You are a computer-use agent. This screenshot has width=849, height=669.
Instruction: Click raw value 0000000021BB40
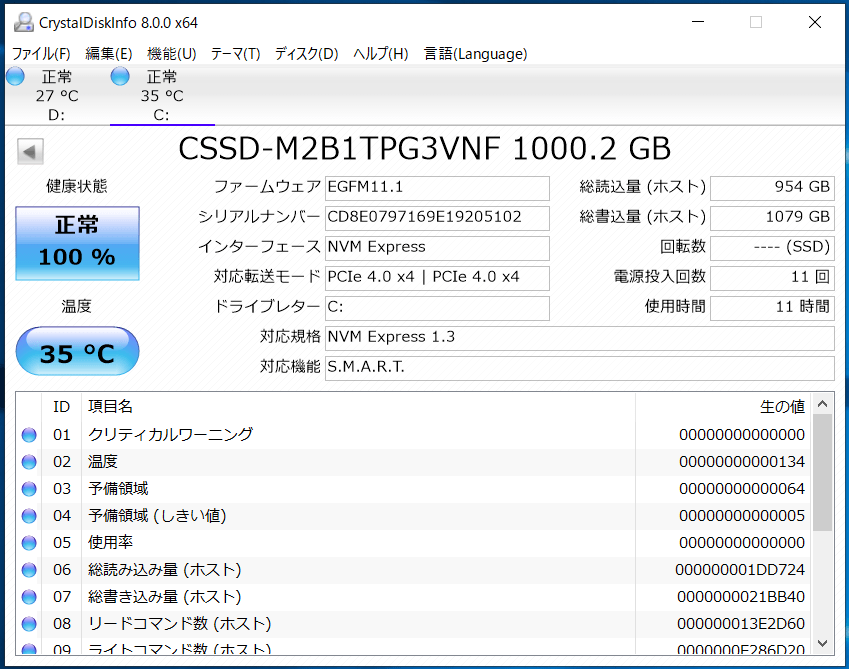click(741, 596)
